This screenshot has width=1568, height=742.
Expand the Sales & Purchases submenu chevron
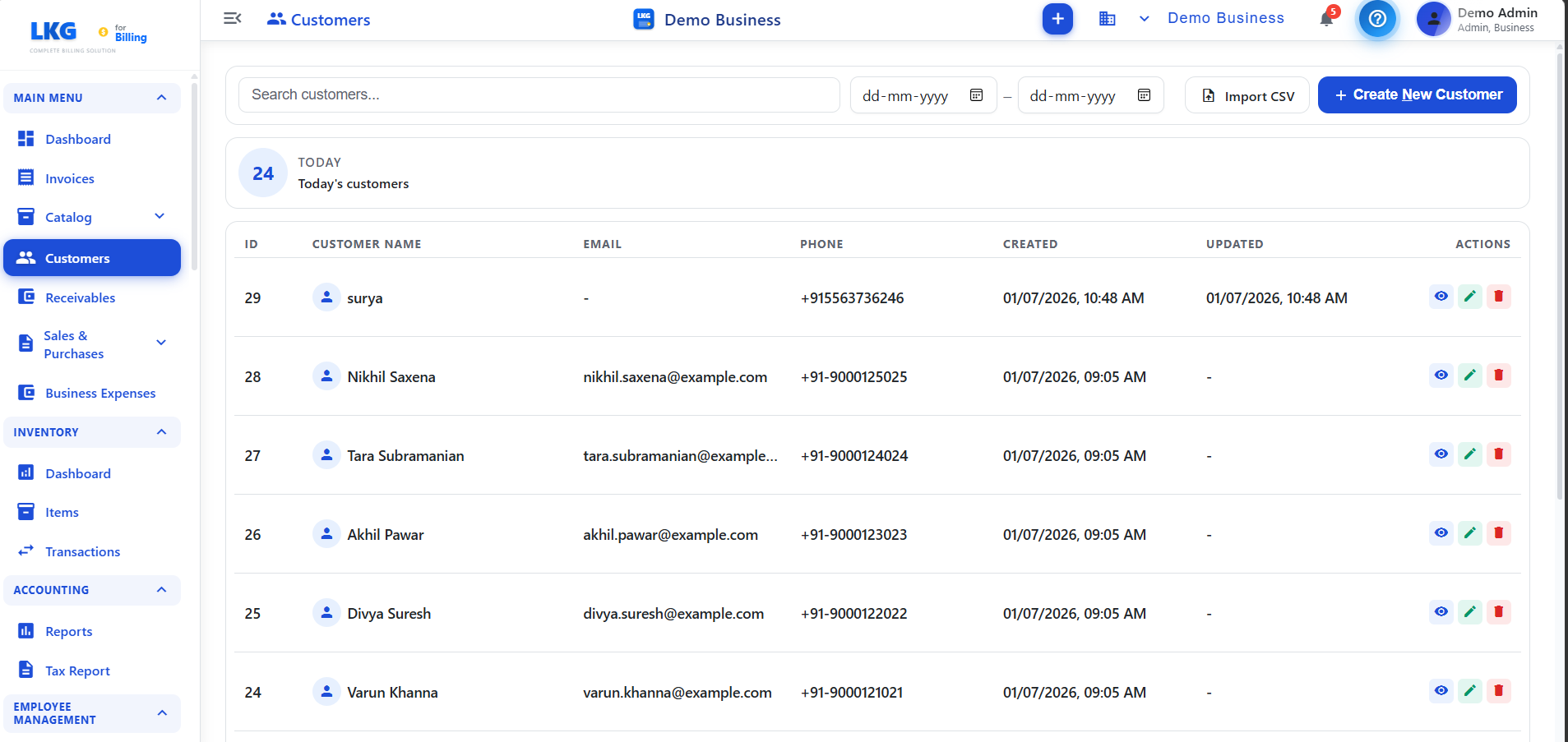[161, 343]
